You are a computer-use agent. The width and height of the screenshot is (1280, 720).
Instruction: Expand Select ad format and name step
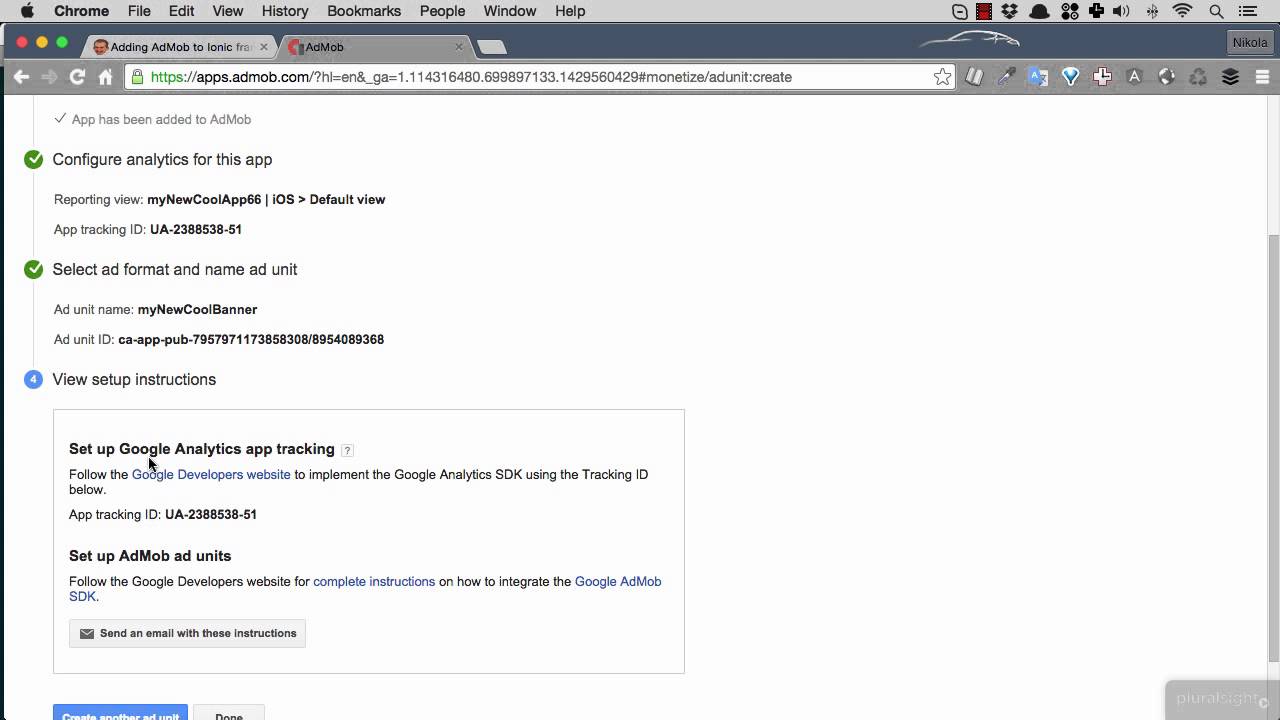click(x=175, y=270)
